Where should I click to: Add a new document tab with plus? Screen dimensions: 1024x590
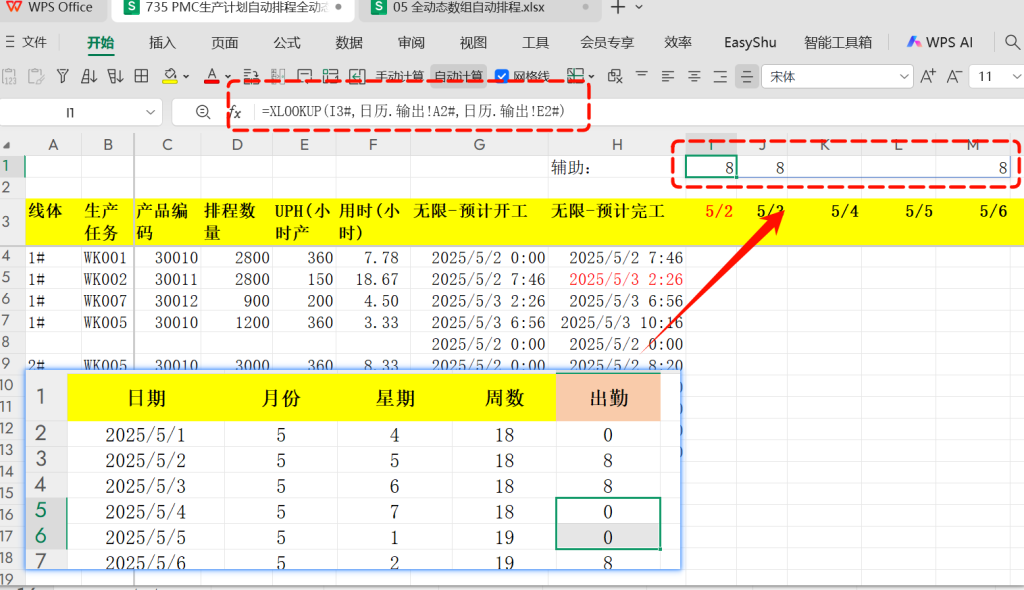[618, 8]
